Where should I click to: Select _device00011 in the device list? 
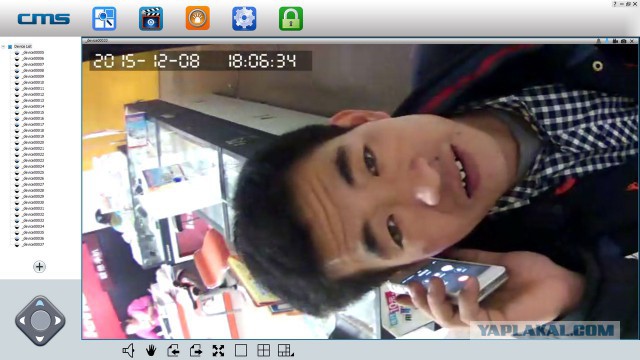pyautogui.click(x=33, y=88)
